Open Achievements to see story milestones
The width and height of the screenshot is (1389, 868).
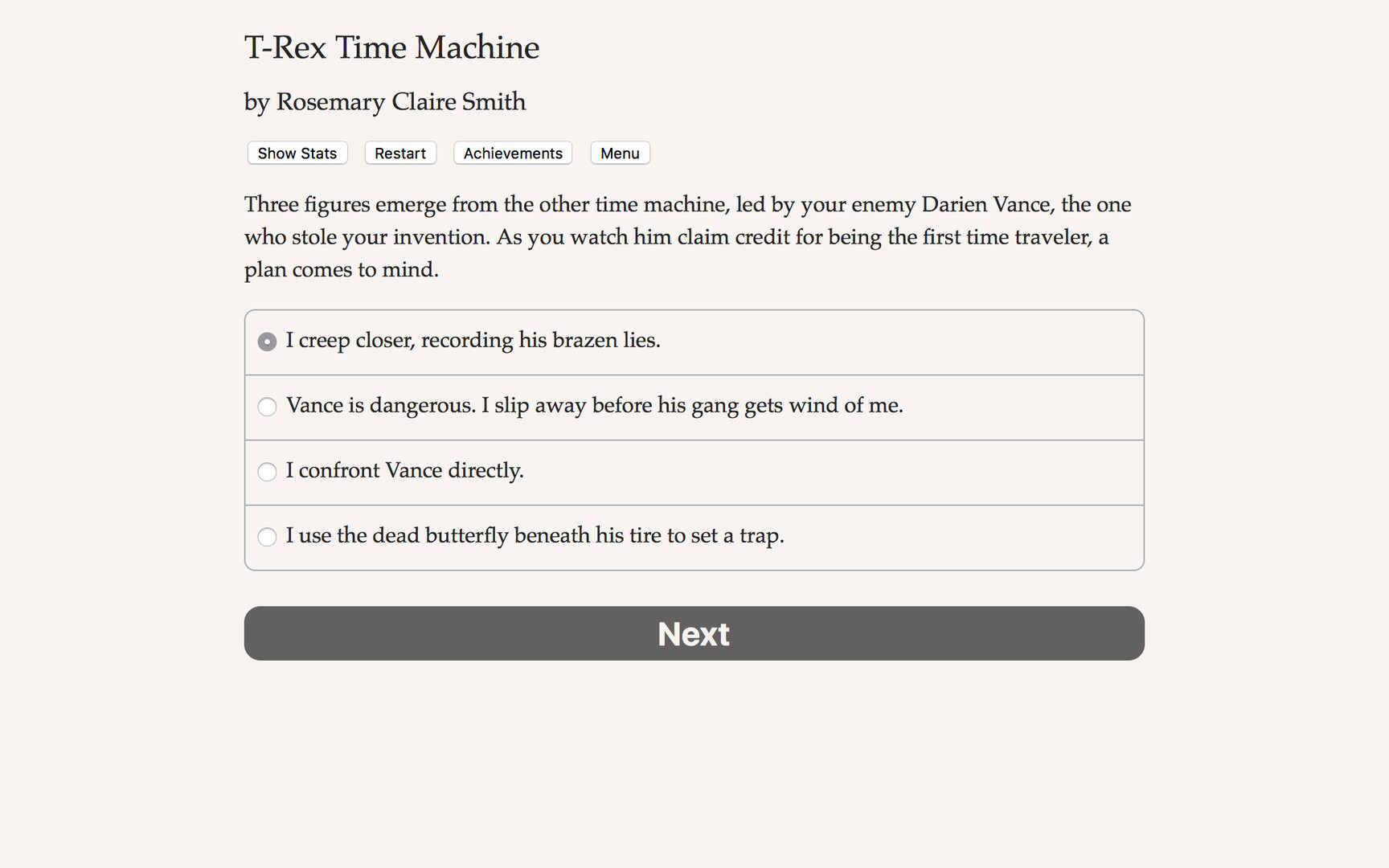[x=512, y=153]
